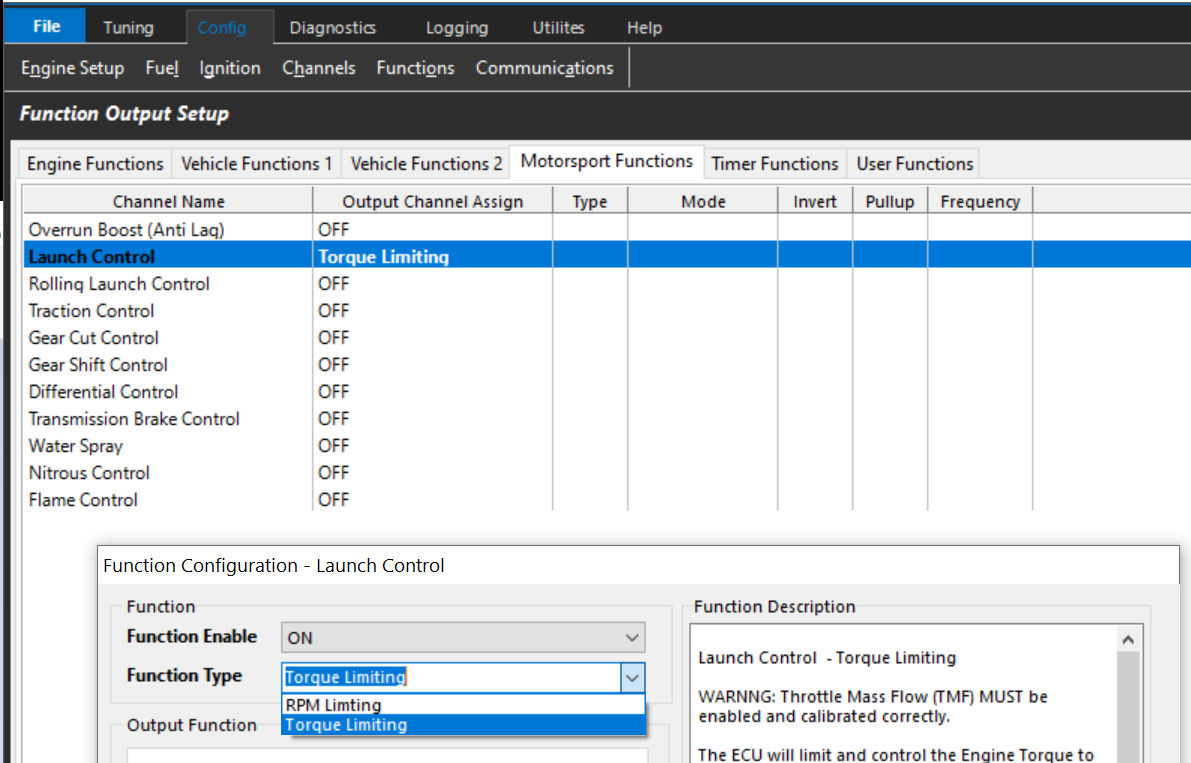Select the Gear Shift Control row

tap(607, 365)
